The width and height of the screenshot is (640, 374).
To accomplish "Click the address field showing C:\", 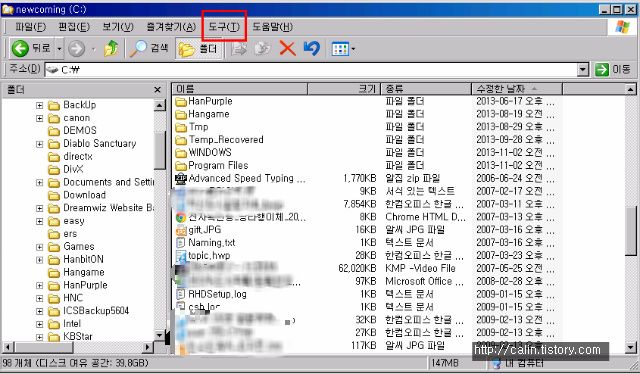I will 310,70.
